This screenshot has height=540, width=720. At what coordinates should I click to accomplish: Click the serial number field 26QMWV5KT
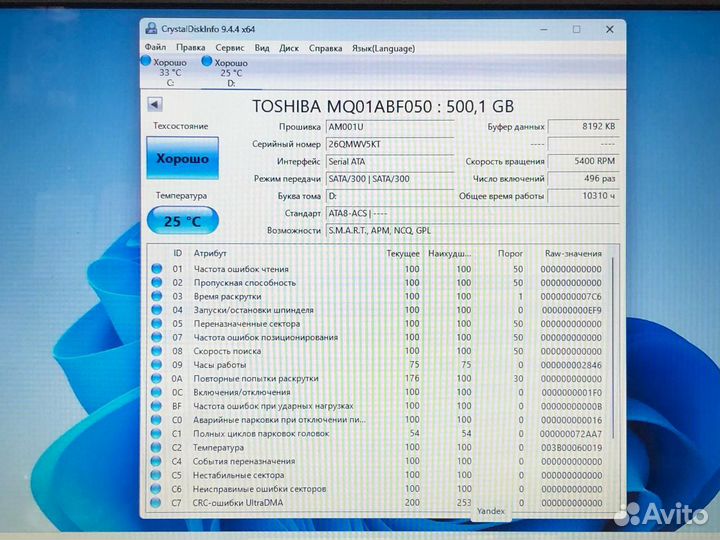[390, 144]
